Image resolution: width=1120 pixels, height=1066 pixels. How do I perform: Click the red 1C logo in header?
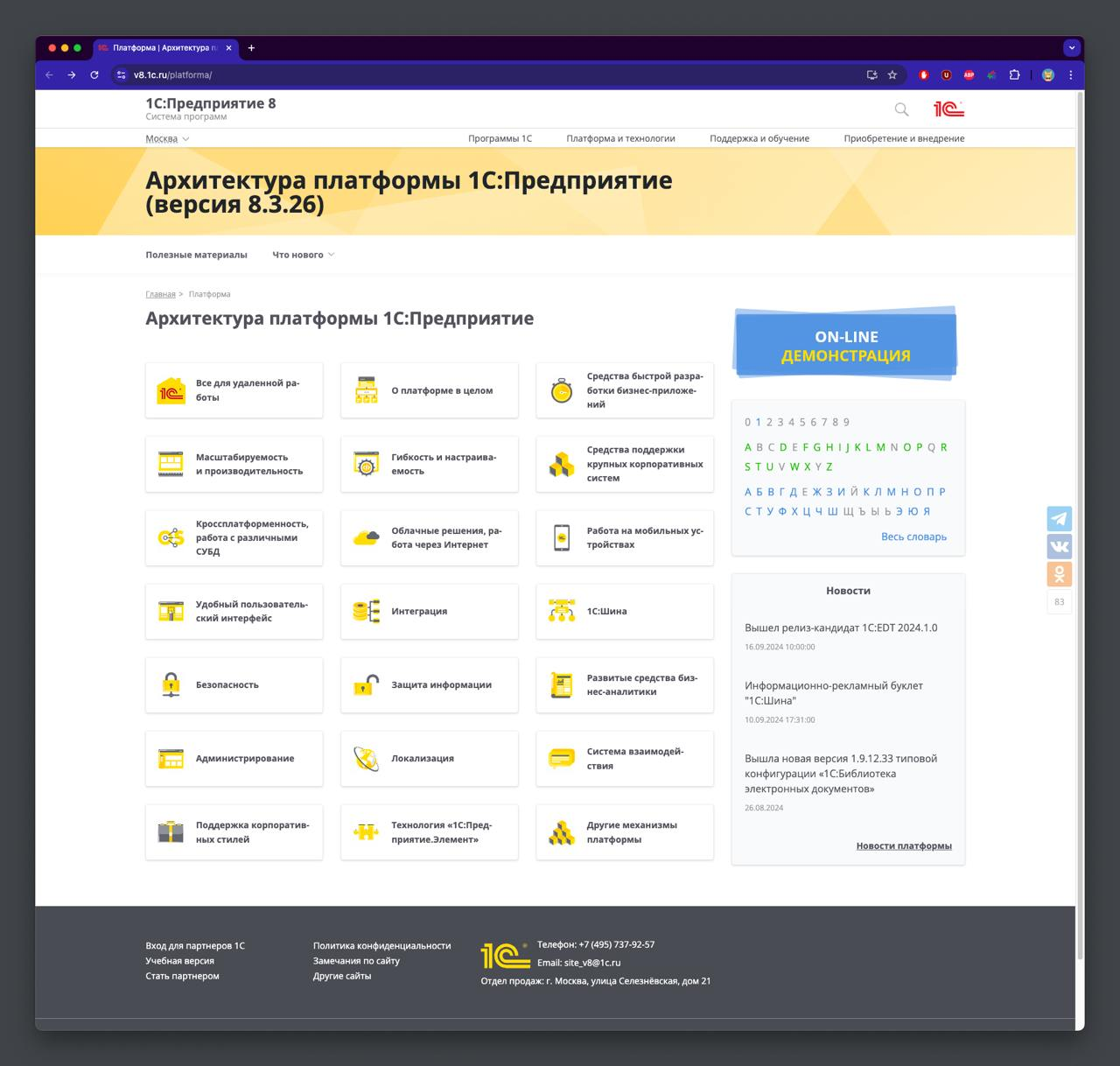click(948, 109)
